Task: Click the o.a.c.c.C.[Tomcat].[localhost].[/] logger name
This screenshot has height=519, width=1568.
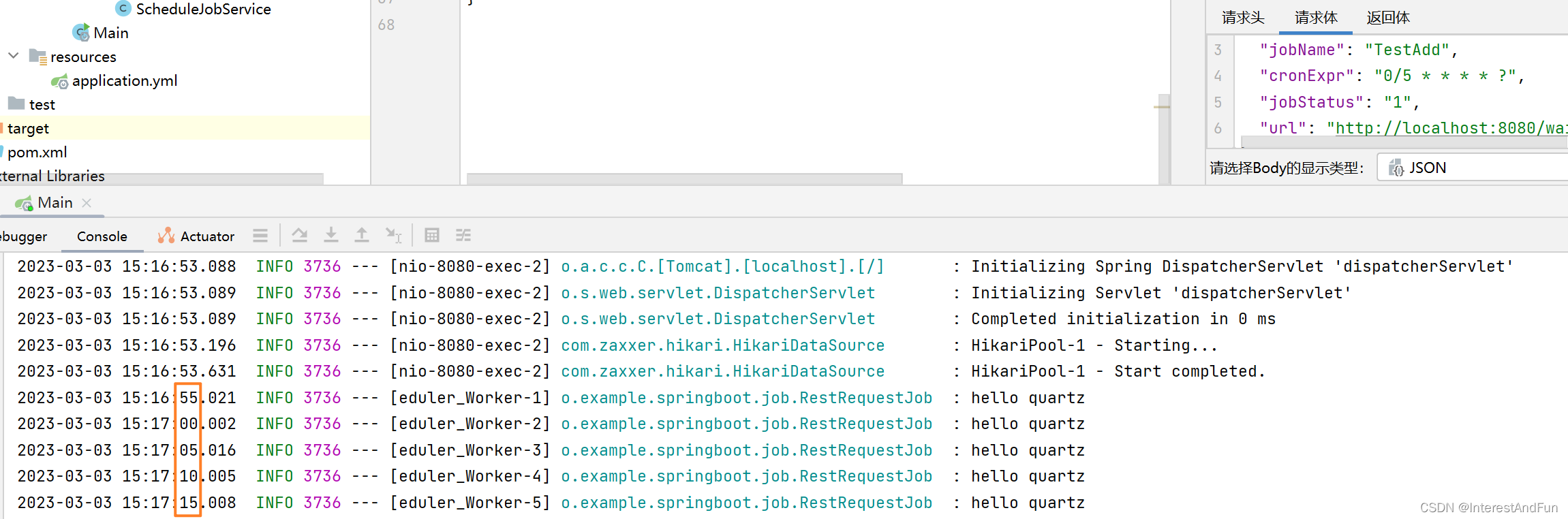Action: (x=722, y=266)
